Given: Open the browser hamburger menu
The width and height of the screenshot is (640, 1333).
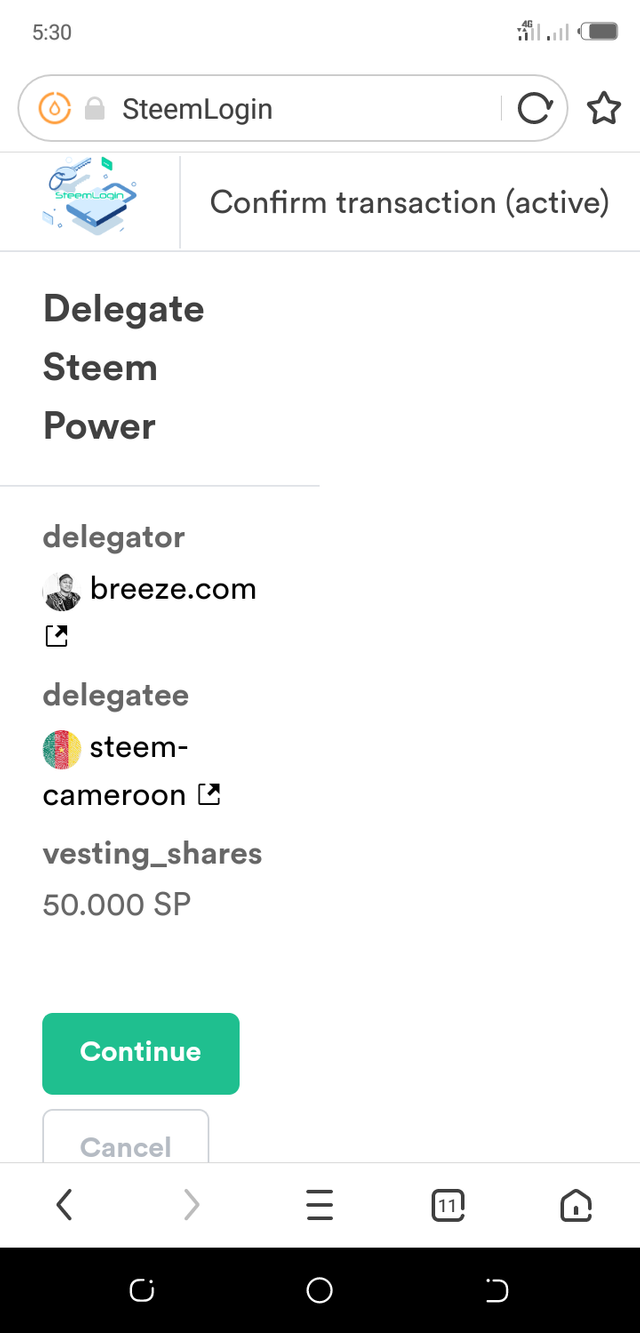Looking at the screenshot, I should [320, 1205].
